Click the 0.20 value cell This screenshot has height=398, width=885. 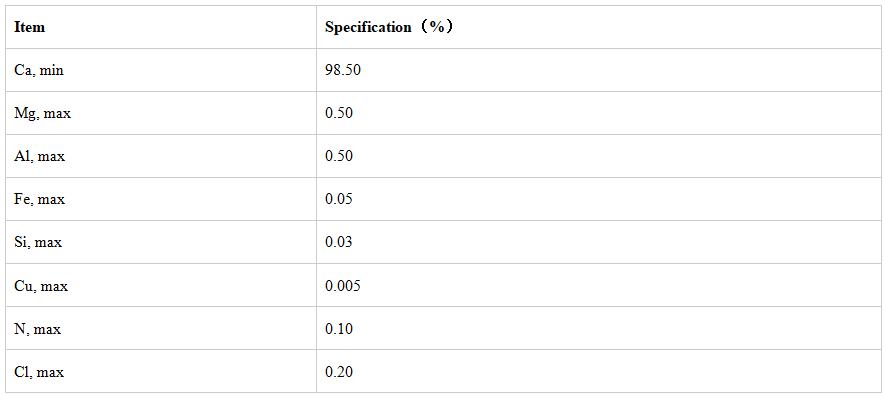[x=599, y=371]
